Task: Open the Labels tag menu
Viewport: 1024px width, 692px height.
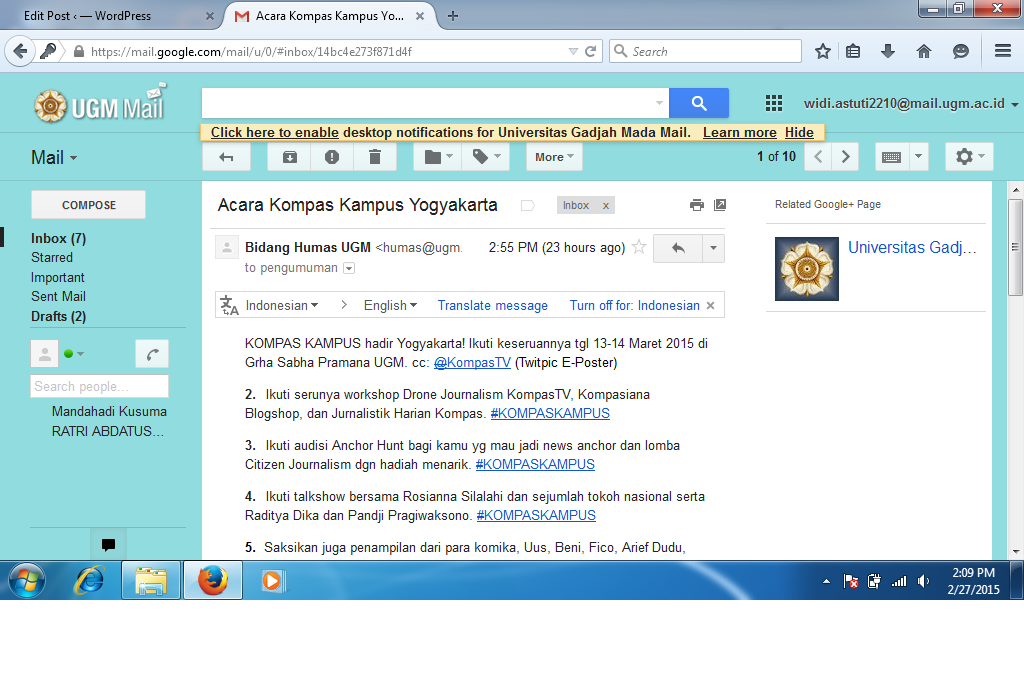Action: pos(486,157)
